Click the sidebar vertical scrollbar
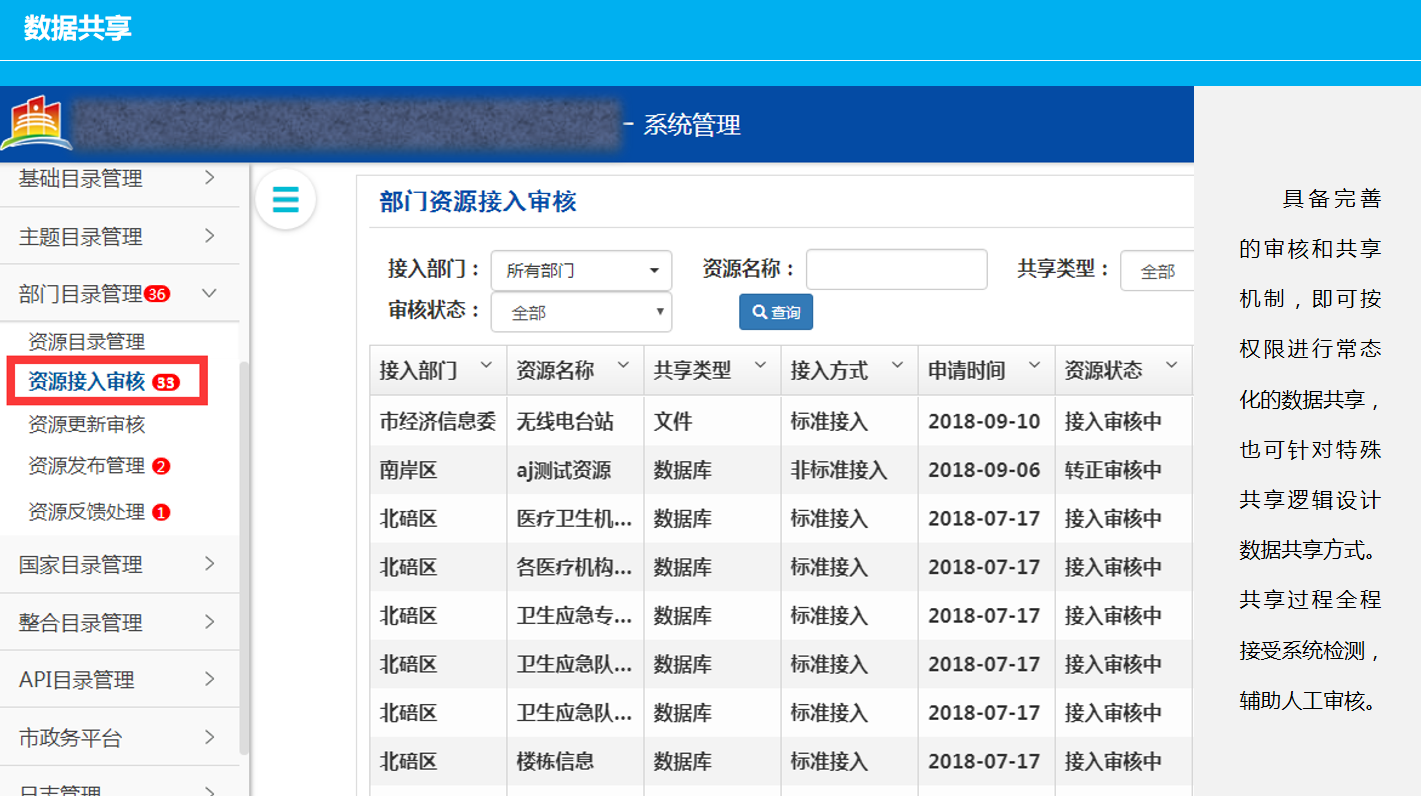The image size is (1421, 796). [245, 550]
